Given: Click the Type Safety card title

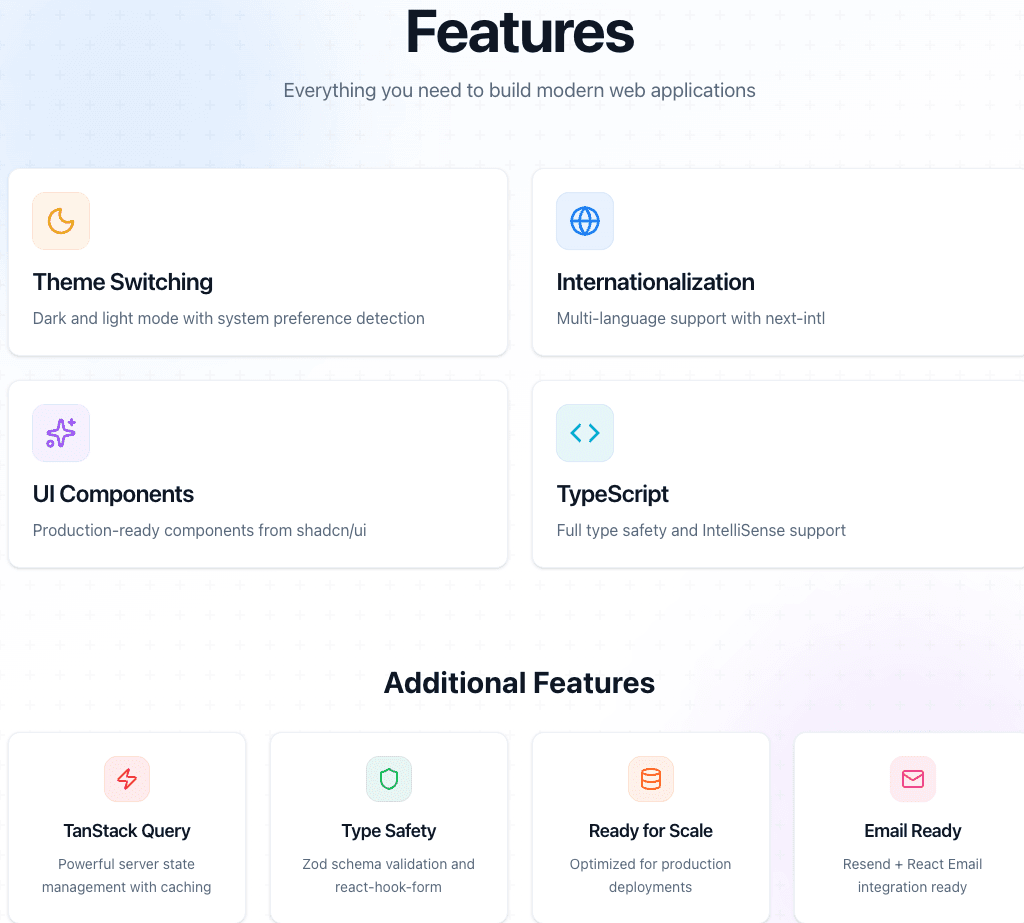Looking at the screenshot, I should (389, 831).
